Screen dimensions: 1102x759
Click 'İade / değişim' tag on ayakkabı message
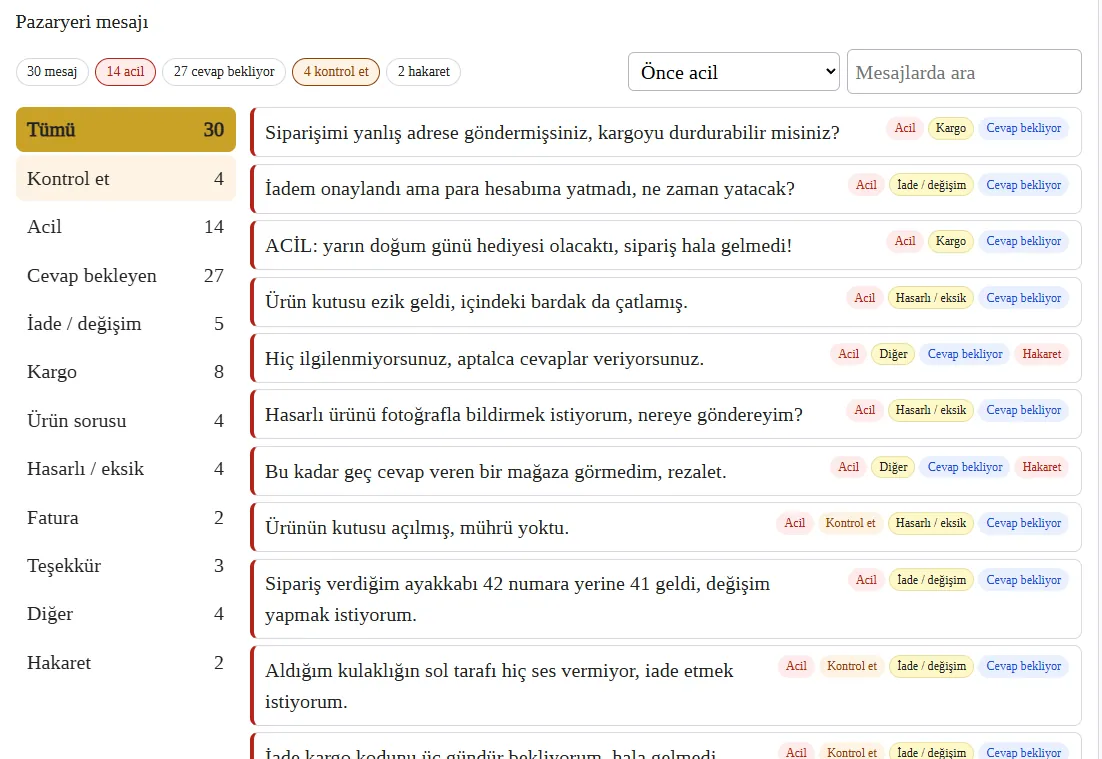point(931,580)
